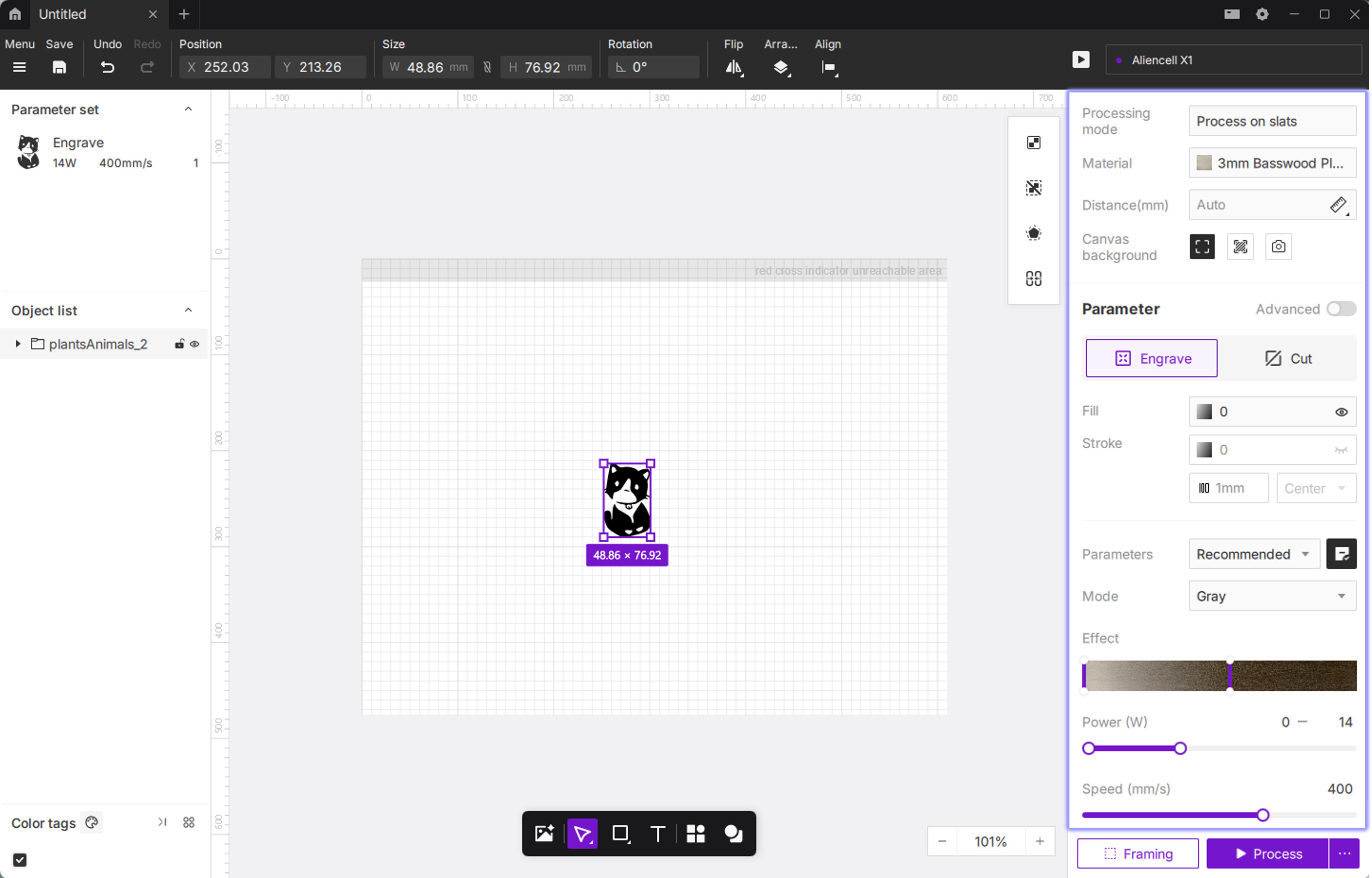The image size is (1372, 878).
Task: Toggle visibility of plantsAnimals_2 layer
Action: 194,344
